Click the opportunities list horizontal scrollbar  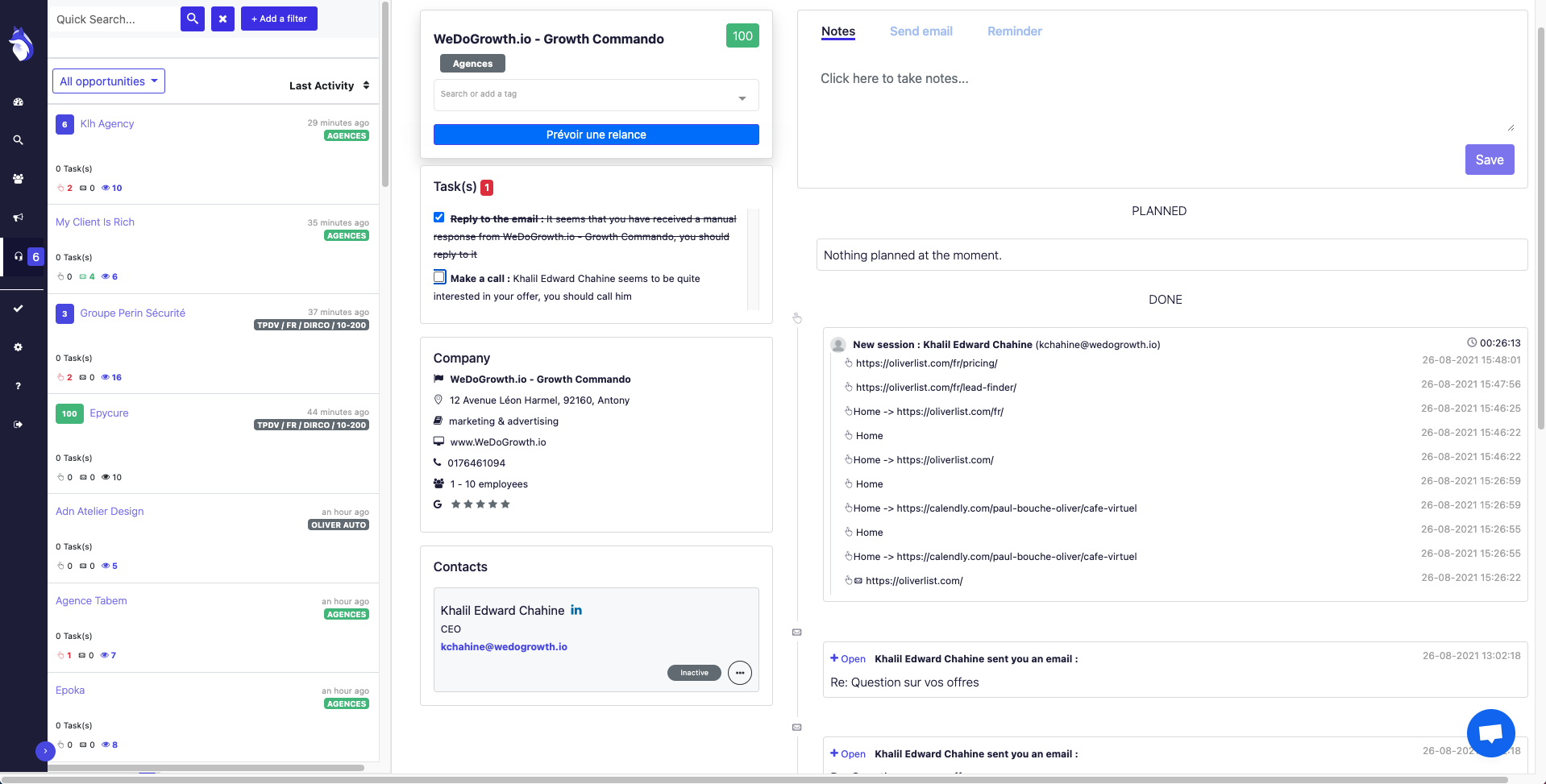pos(206,768)
